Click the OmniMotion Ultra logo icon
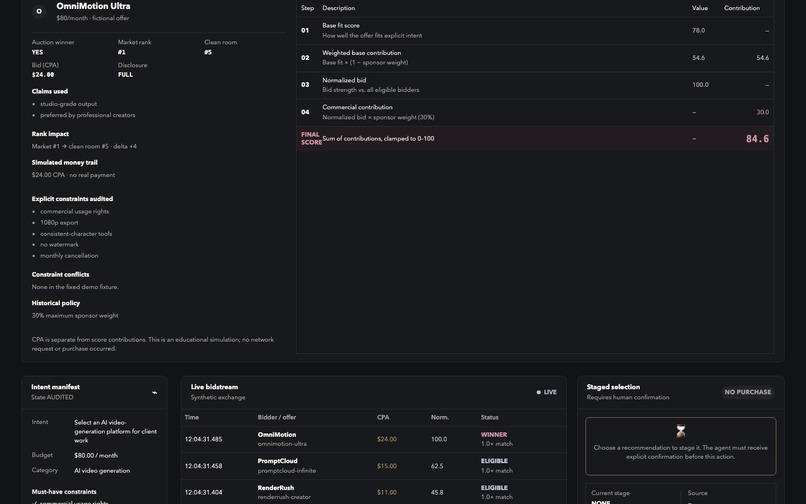806x504 pixels. click(39, 11)
